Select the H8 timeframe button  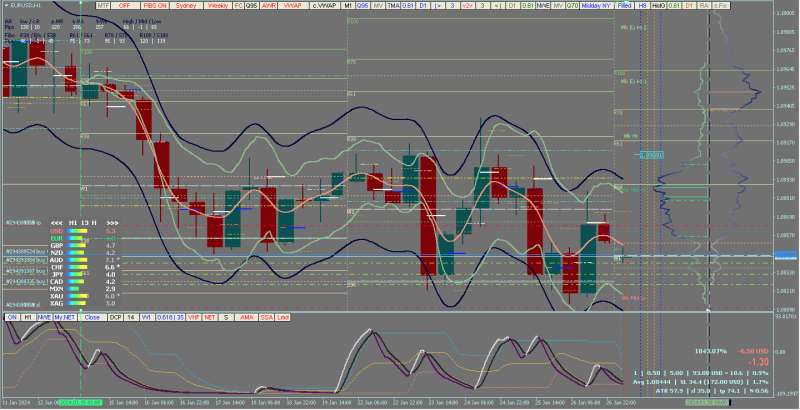[x=643, y=6]
